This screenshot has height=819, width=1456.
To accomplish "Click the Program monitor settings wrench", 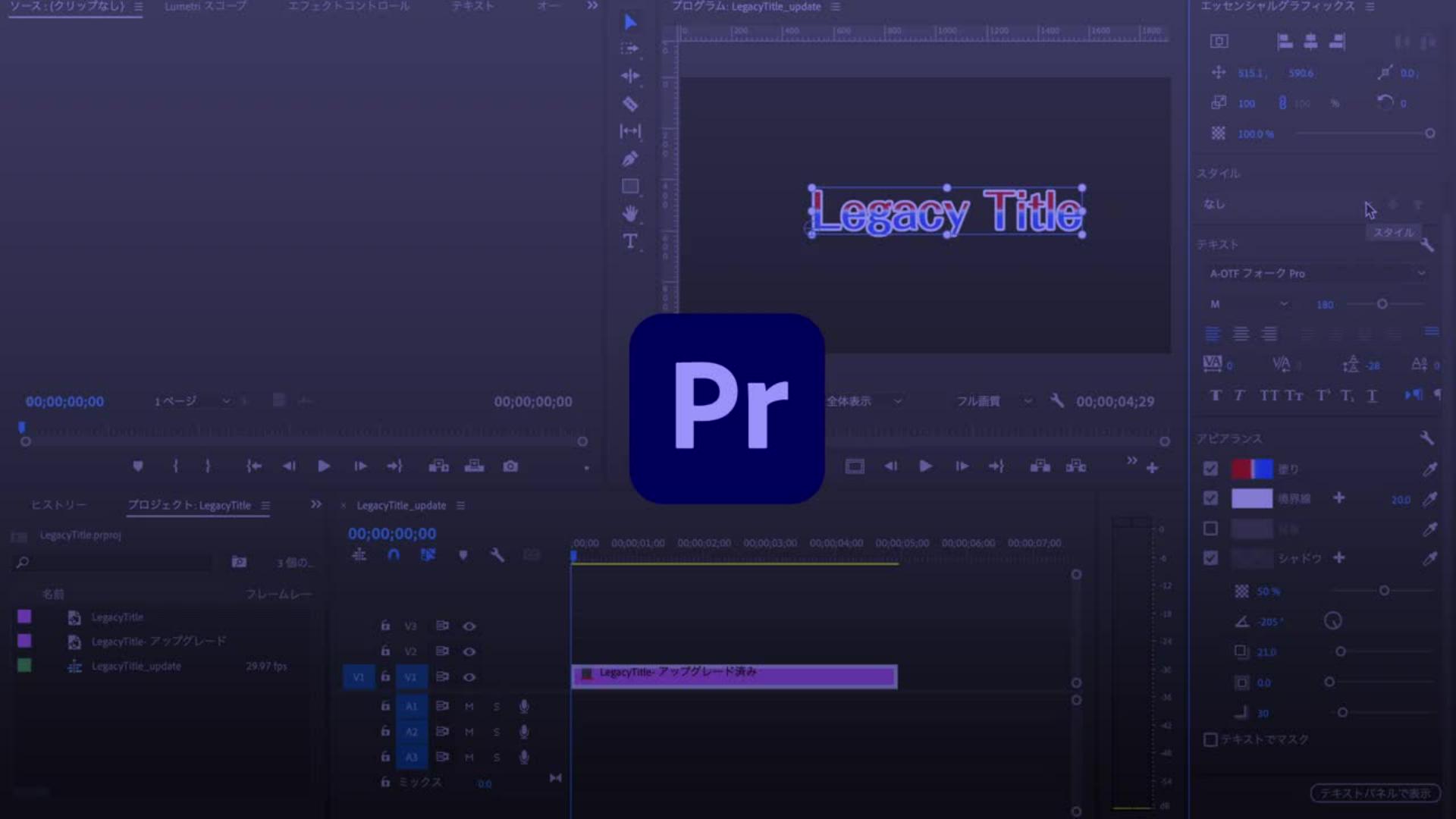I will tap(1057, 400).
